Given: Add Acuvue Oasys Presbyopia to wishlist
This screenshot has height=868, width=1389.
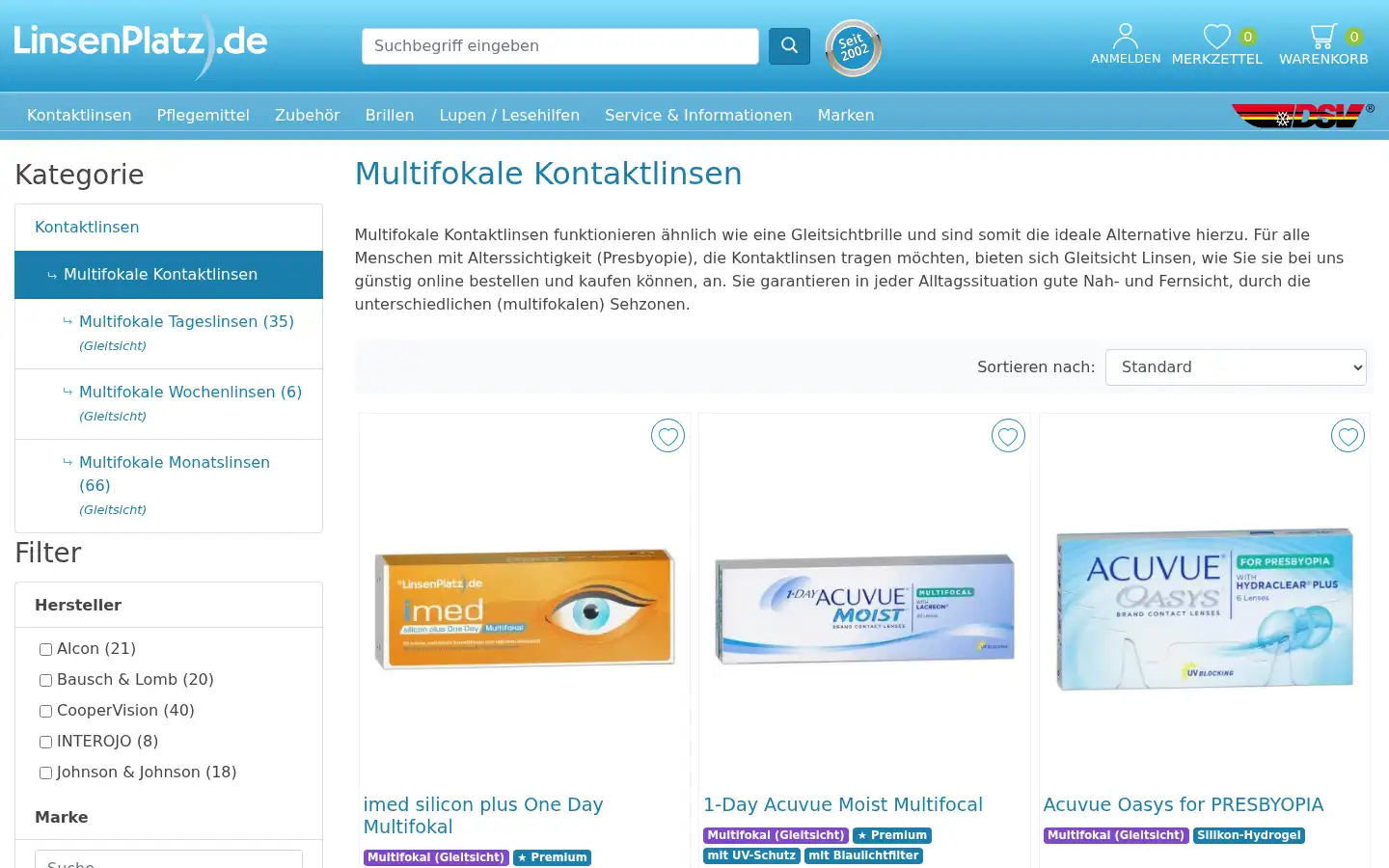Looking at the screenshot, I should 1348,436.
